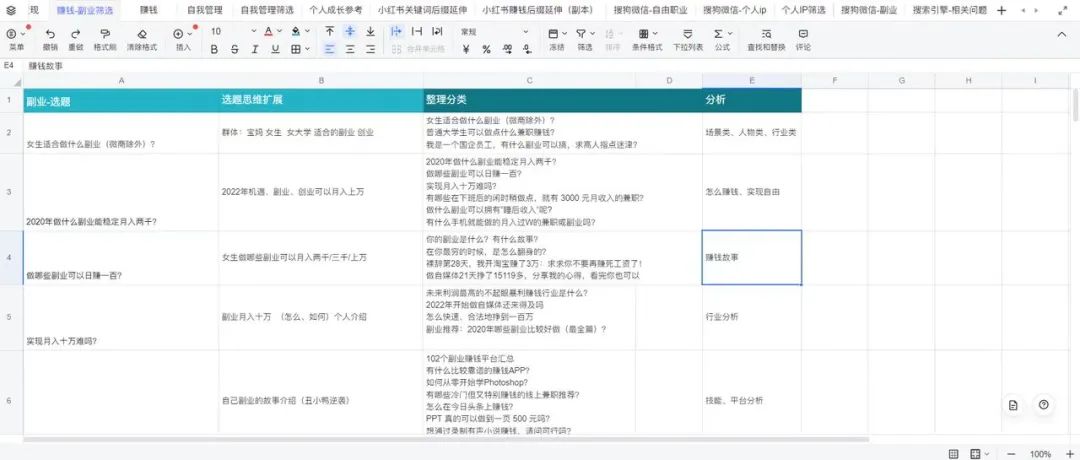The height and width of the screenshot is (460, 1080).
Task: Click cell 行业分析 in column E
Action: point(751,317)
